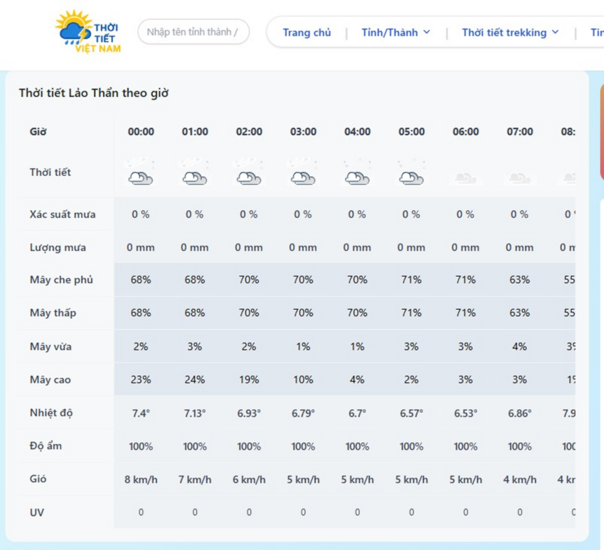Open the Thời tiết trekking dropdown
This screenshot has width=604, height=550.
[x=504, y=32]
